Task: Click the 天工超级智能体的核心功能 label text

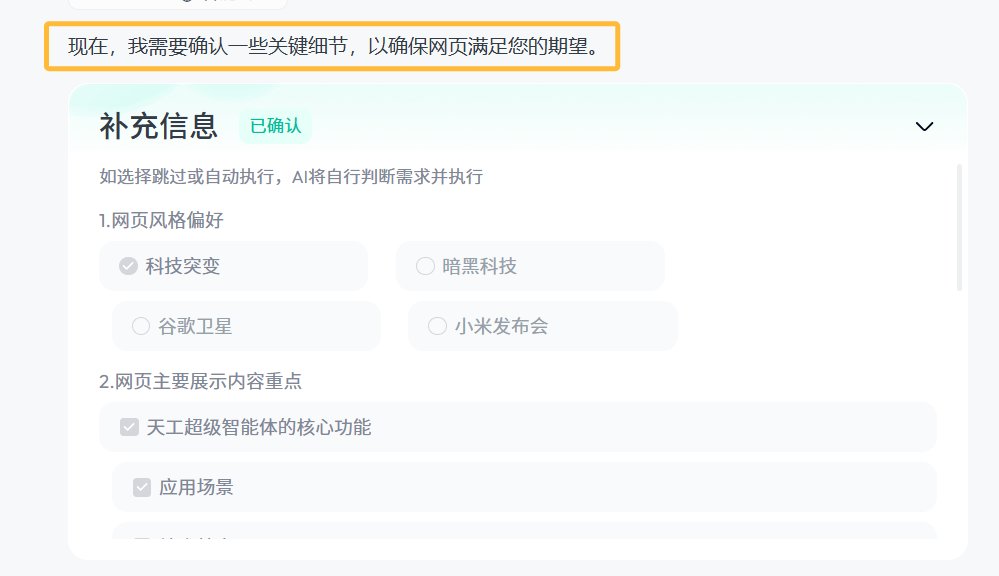Action: coord(259,428)
